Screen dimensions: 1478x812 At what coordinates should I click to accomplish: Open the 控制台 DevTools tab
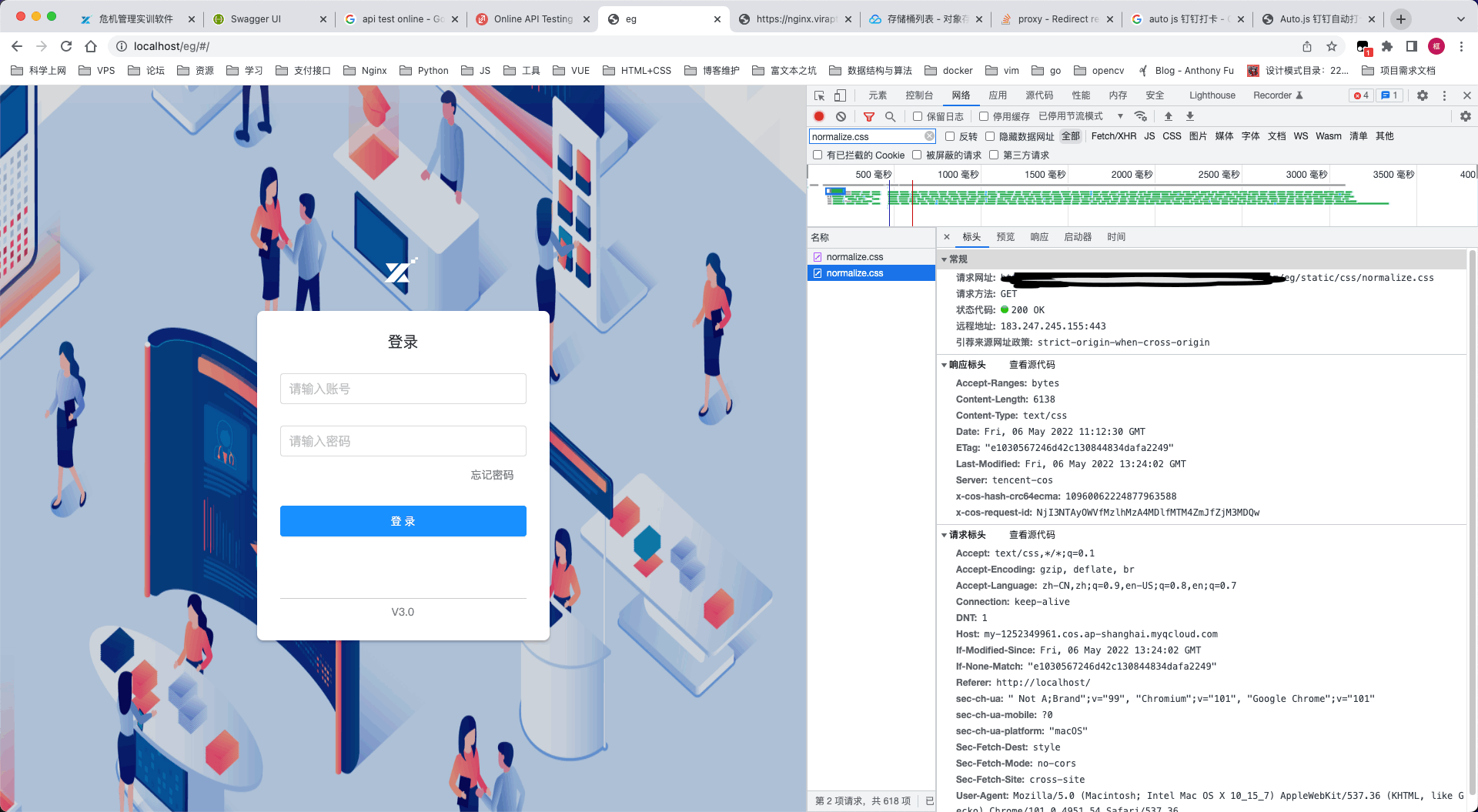coord(919,95)
